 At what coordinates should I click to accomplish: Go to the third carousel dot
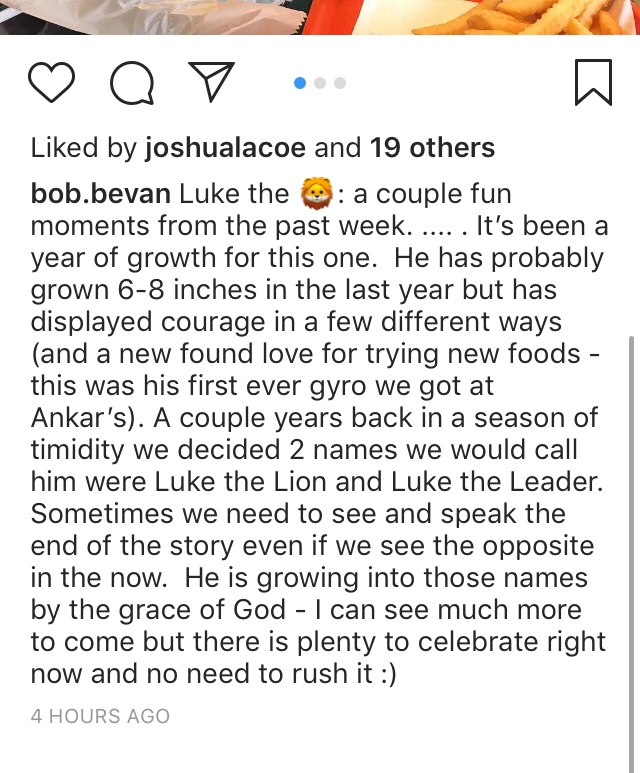[x=340, y=83]
